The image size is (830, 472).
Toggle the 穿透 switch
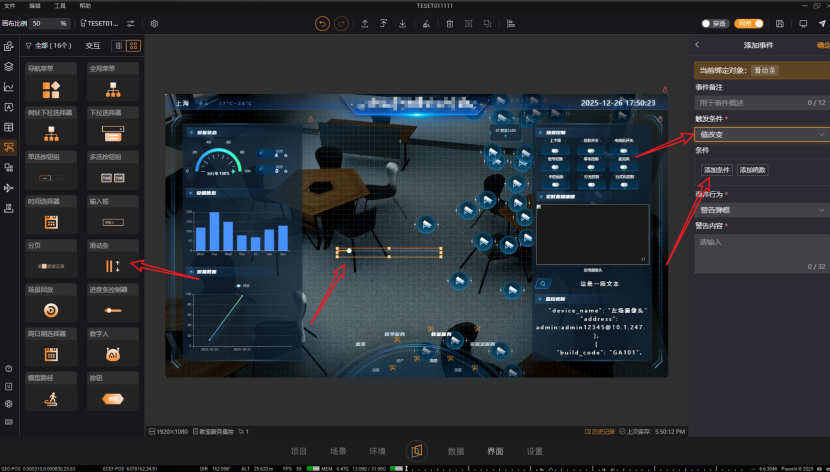(x=715, y=23)
